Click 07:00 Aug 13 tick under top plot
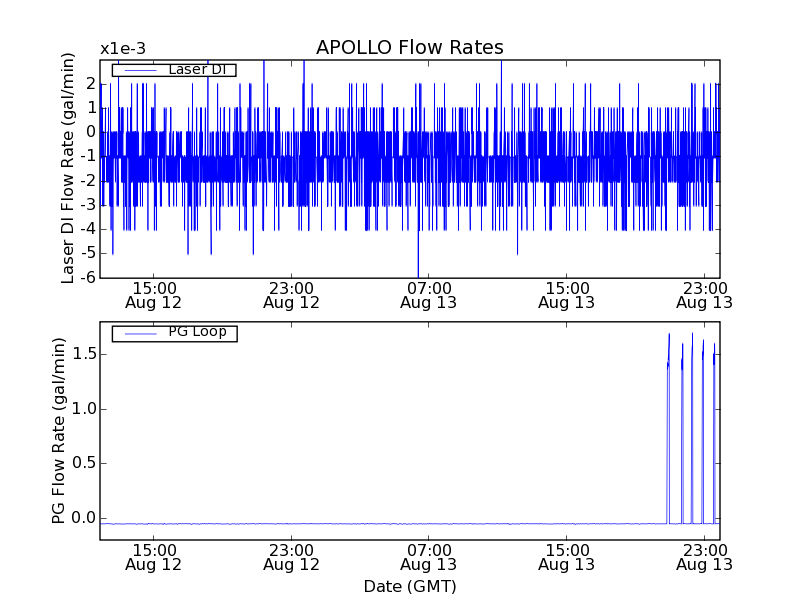The width and height of the screenshot is (800, 600). [429, 294]
